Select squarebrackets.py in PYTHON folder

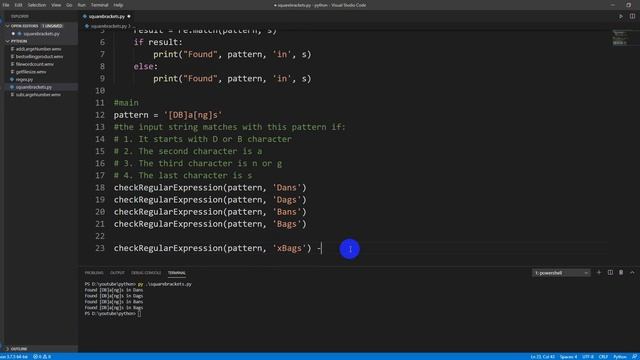coord(34,87)
